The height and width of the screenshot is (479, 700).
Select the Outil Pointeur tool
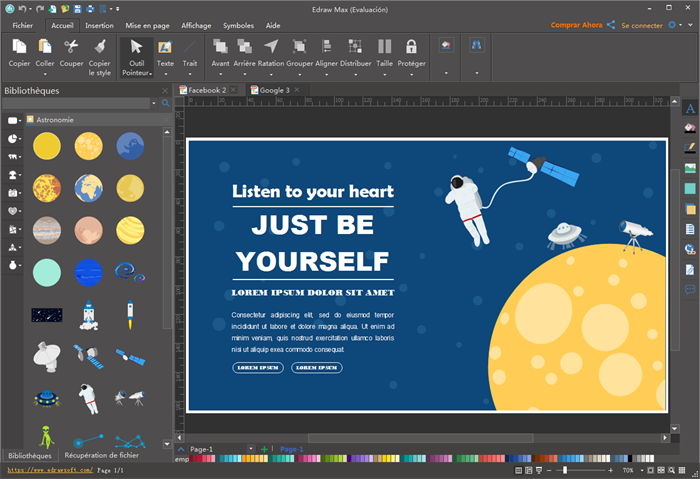pyautogui.click(x=136, y=48)
